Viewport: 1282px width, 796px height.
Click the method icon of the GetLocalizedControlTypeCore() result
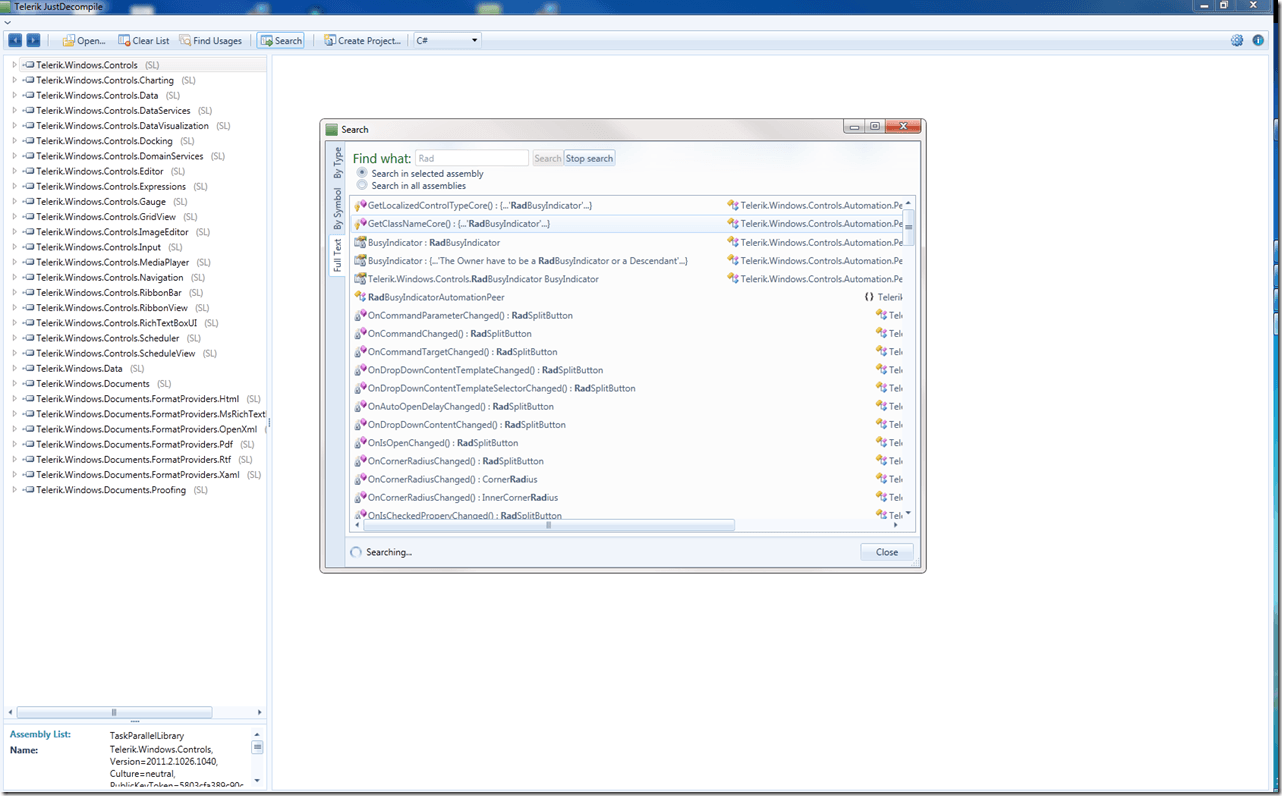pos(361,205)
